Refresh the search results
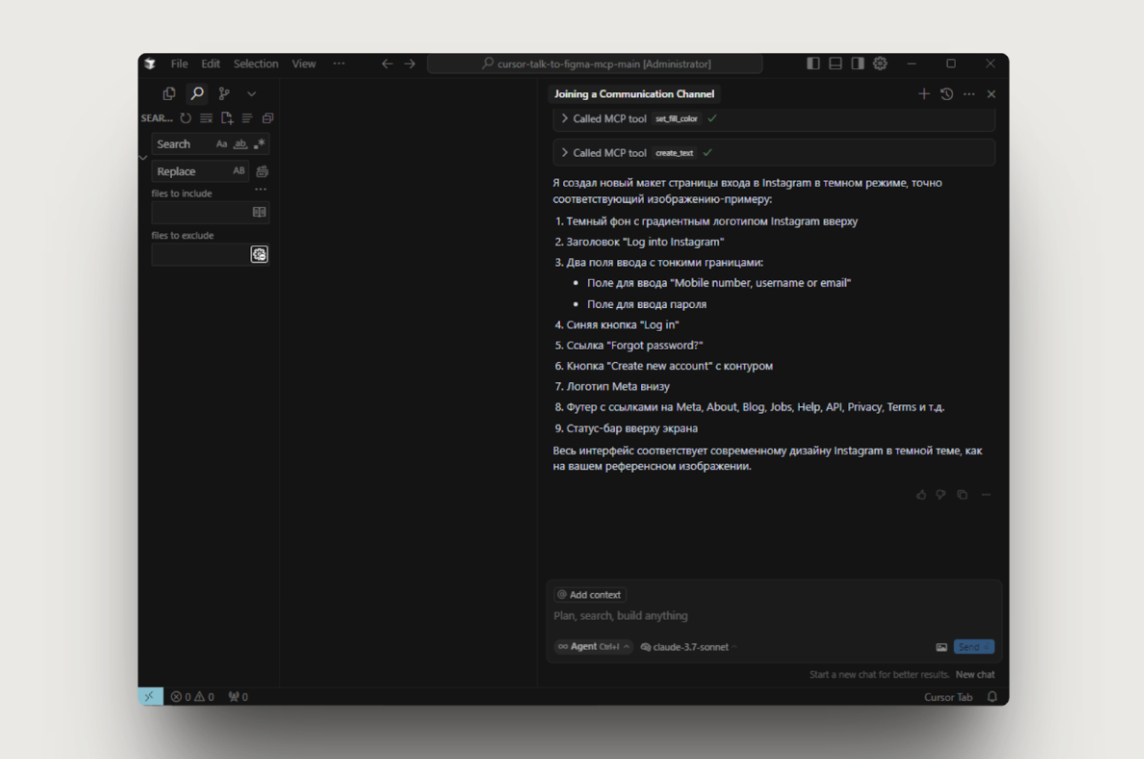This screenshot has height=759, width=1144. click(x=186, y=118)
